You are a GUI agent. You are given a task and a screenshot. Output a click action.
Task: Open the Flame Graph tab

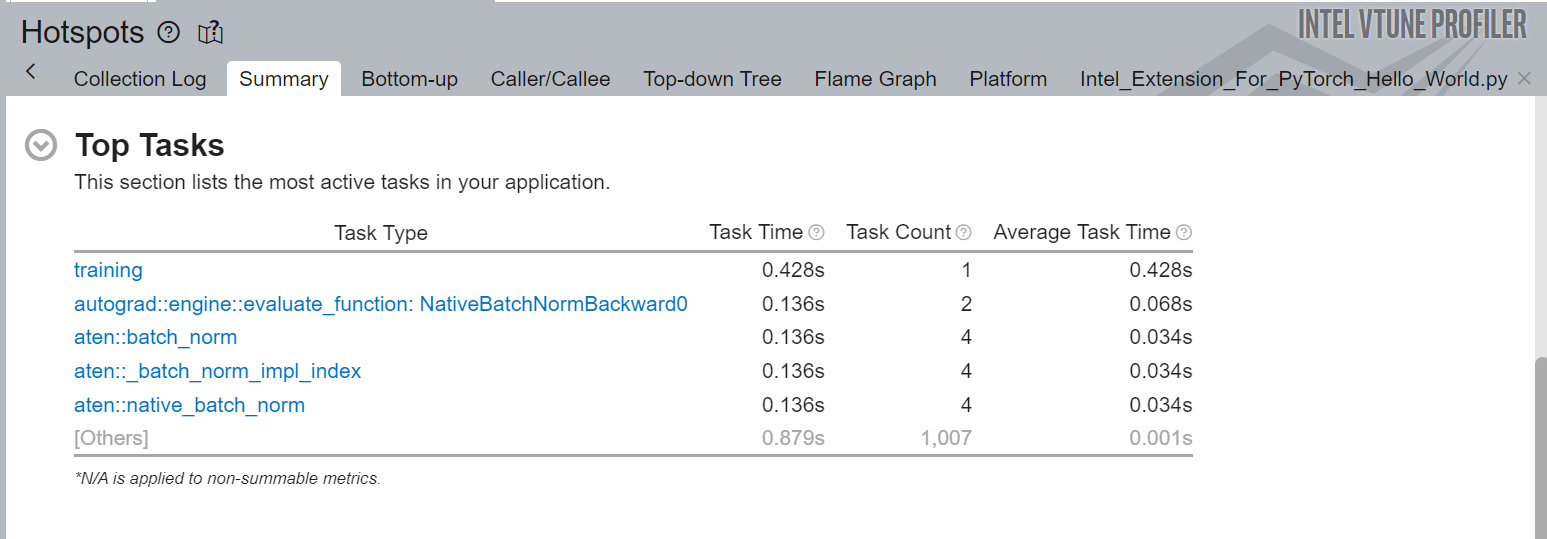point(875,79)
